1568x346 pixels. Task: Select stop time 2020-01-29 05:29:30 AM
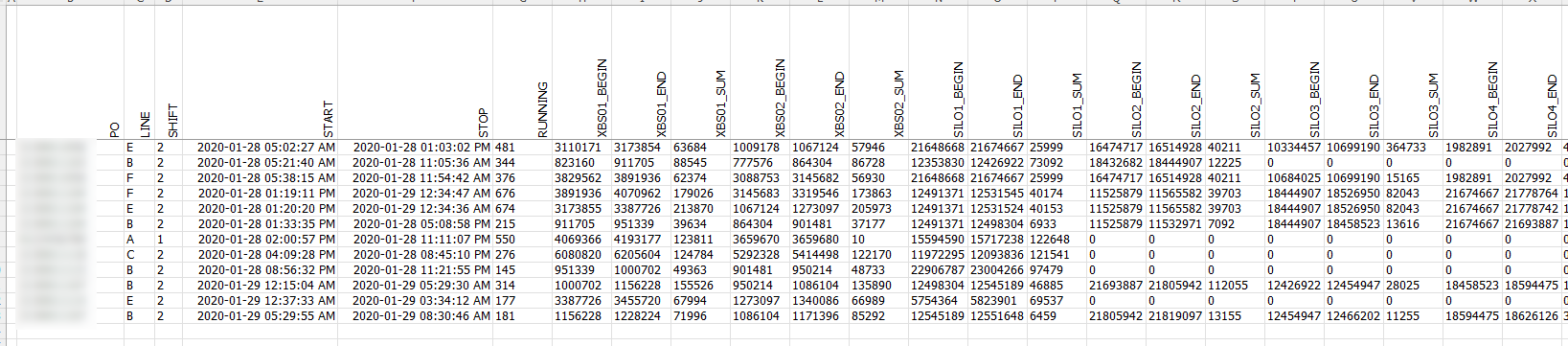click(x=416, y=286)
